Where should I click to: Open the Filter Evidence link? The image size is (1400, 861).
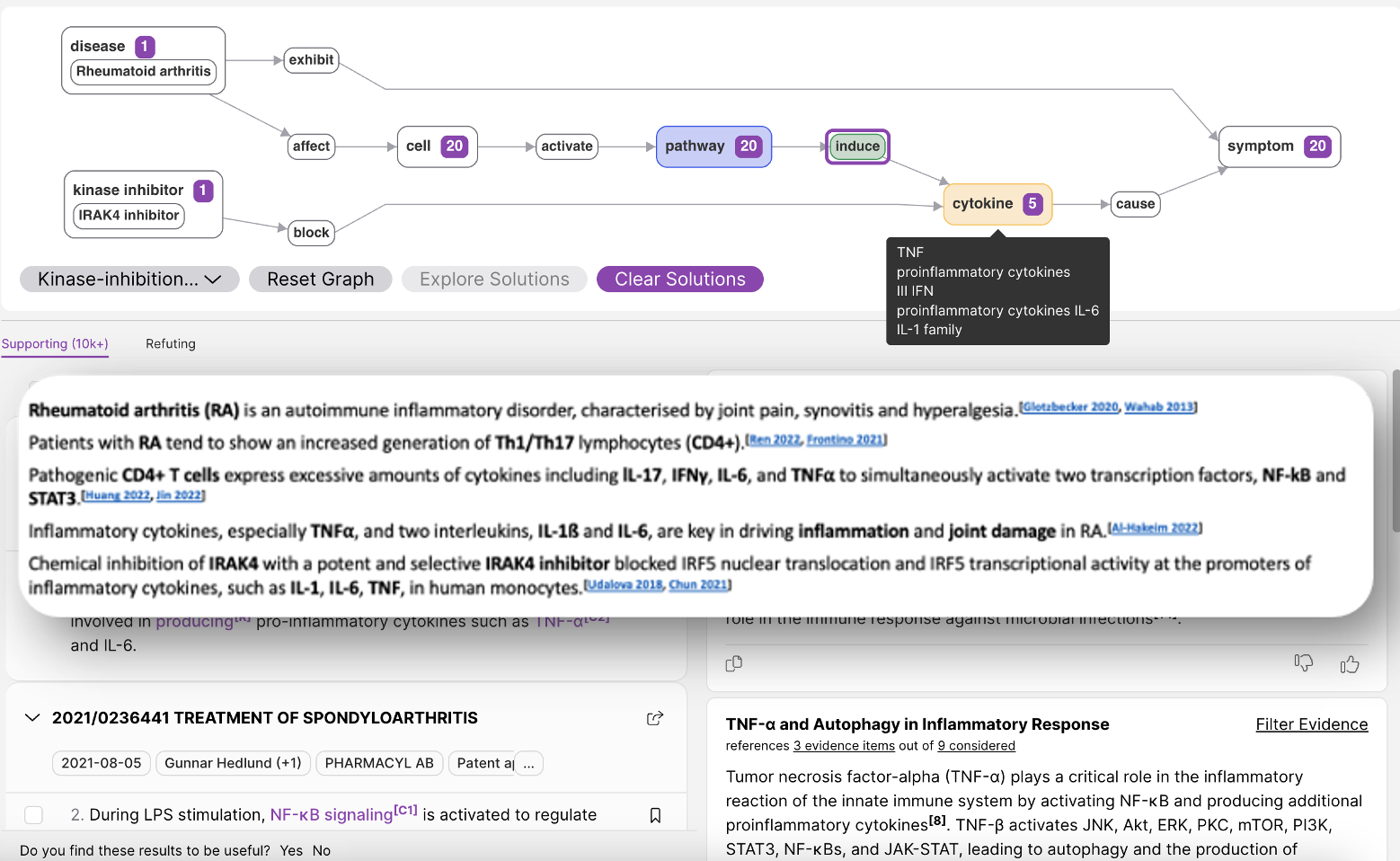coord(1311,724)
